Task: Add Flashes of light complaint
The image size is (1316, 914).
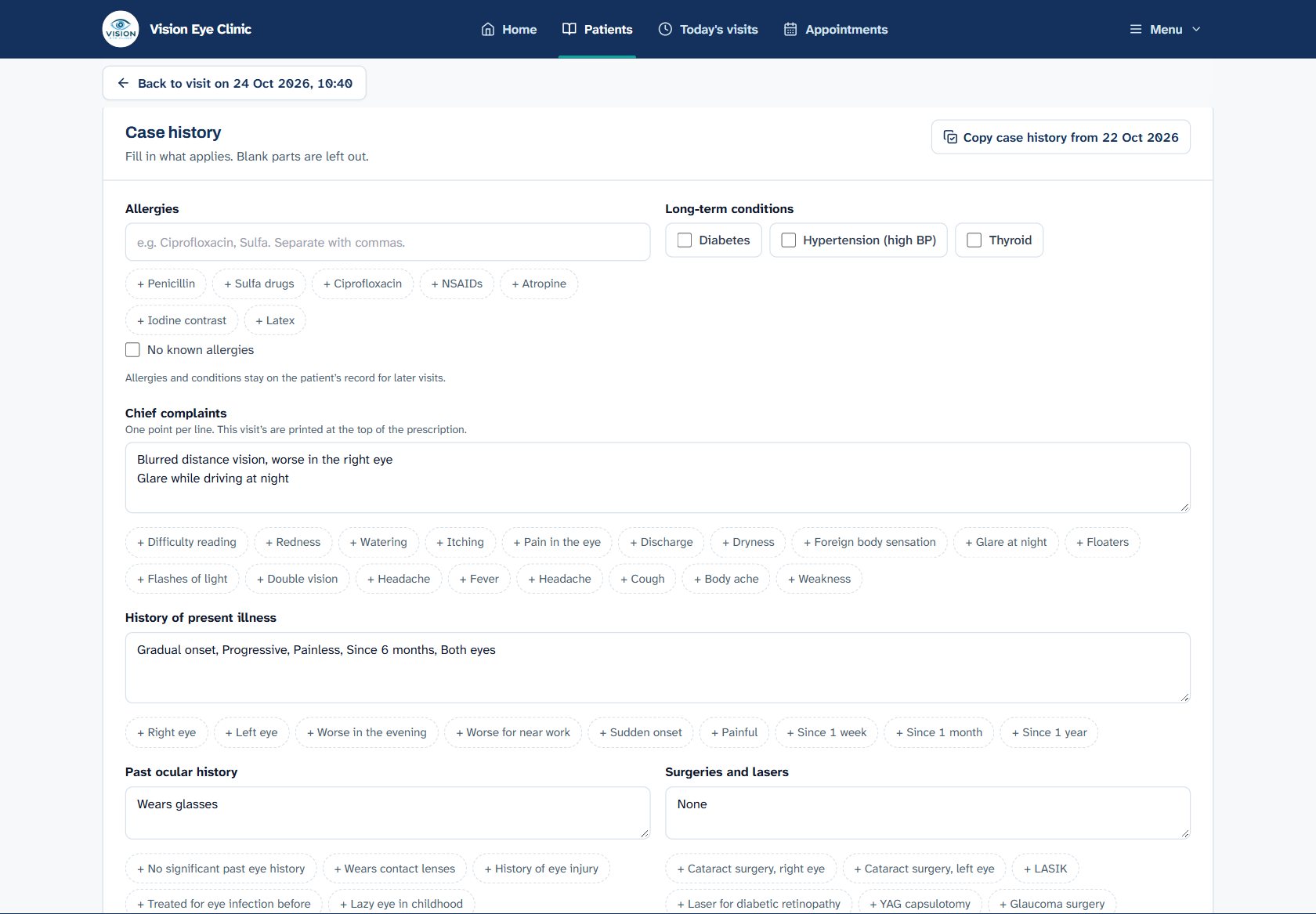Action: [x=183, y=579]
